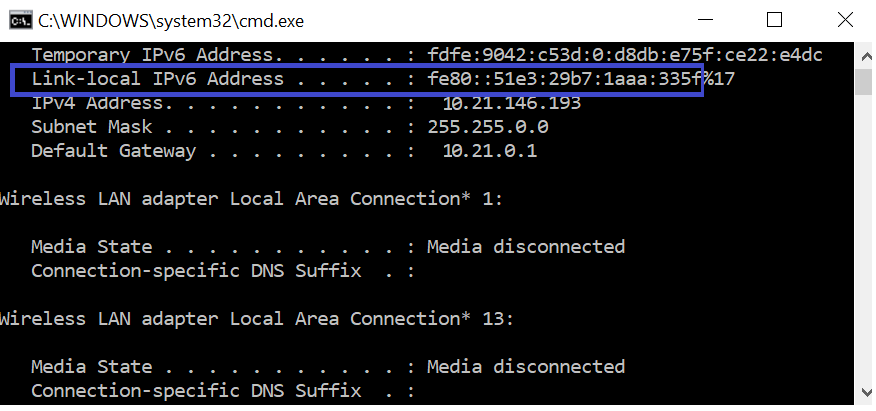This screenshot has width=876, height=411.
Task: Click second Media disconnected status text
Action: pyautogui.click(x=526, y=367)
